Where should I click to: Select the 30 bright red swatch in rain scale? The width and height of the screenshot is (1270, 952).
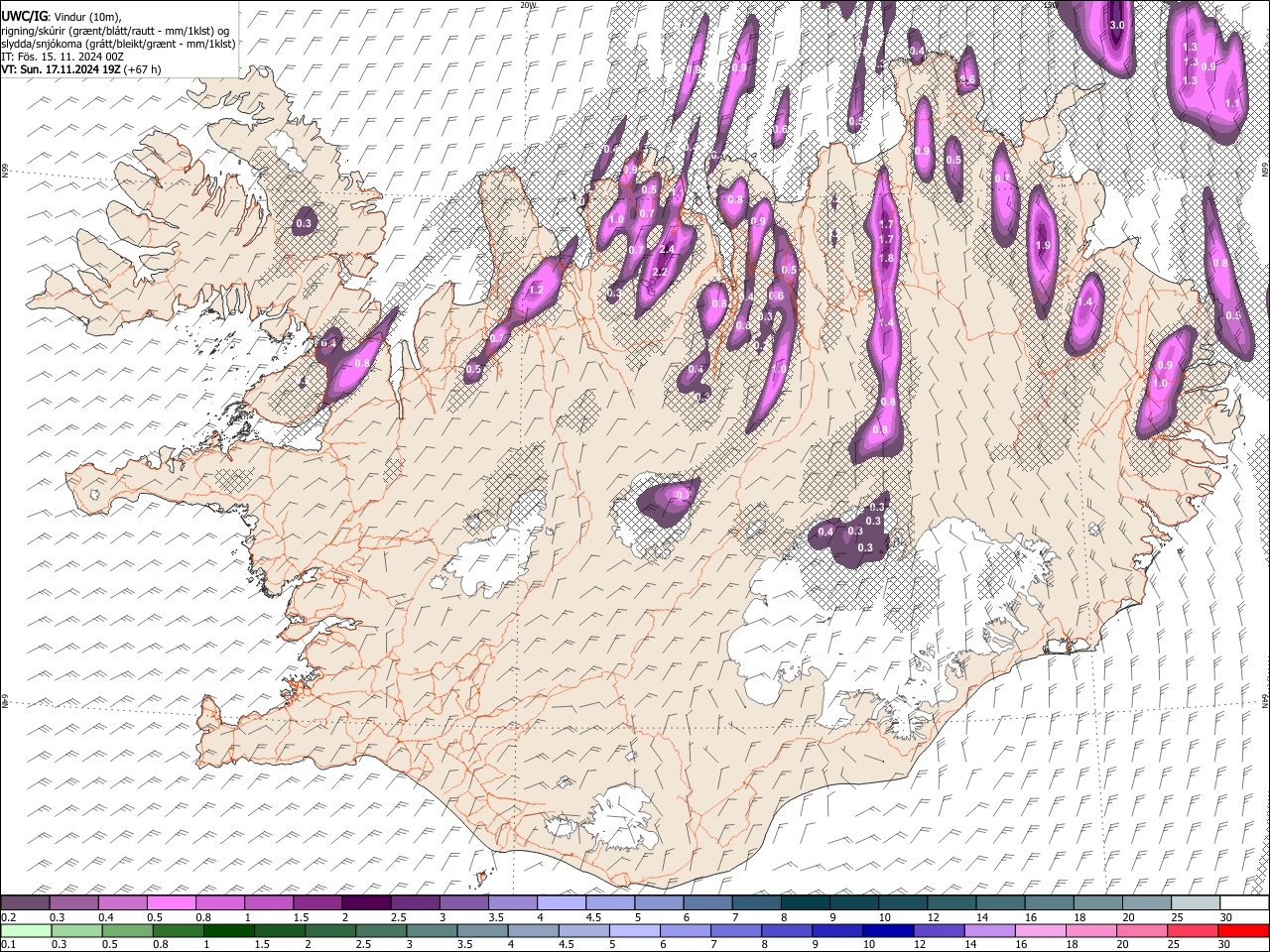pyautogui.click(x=1244, y=930)
